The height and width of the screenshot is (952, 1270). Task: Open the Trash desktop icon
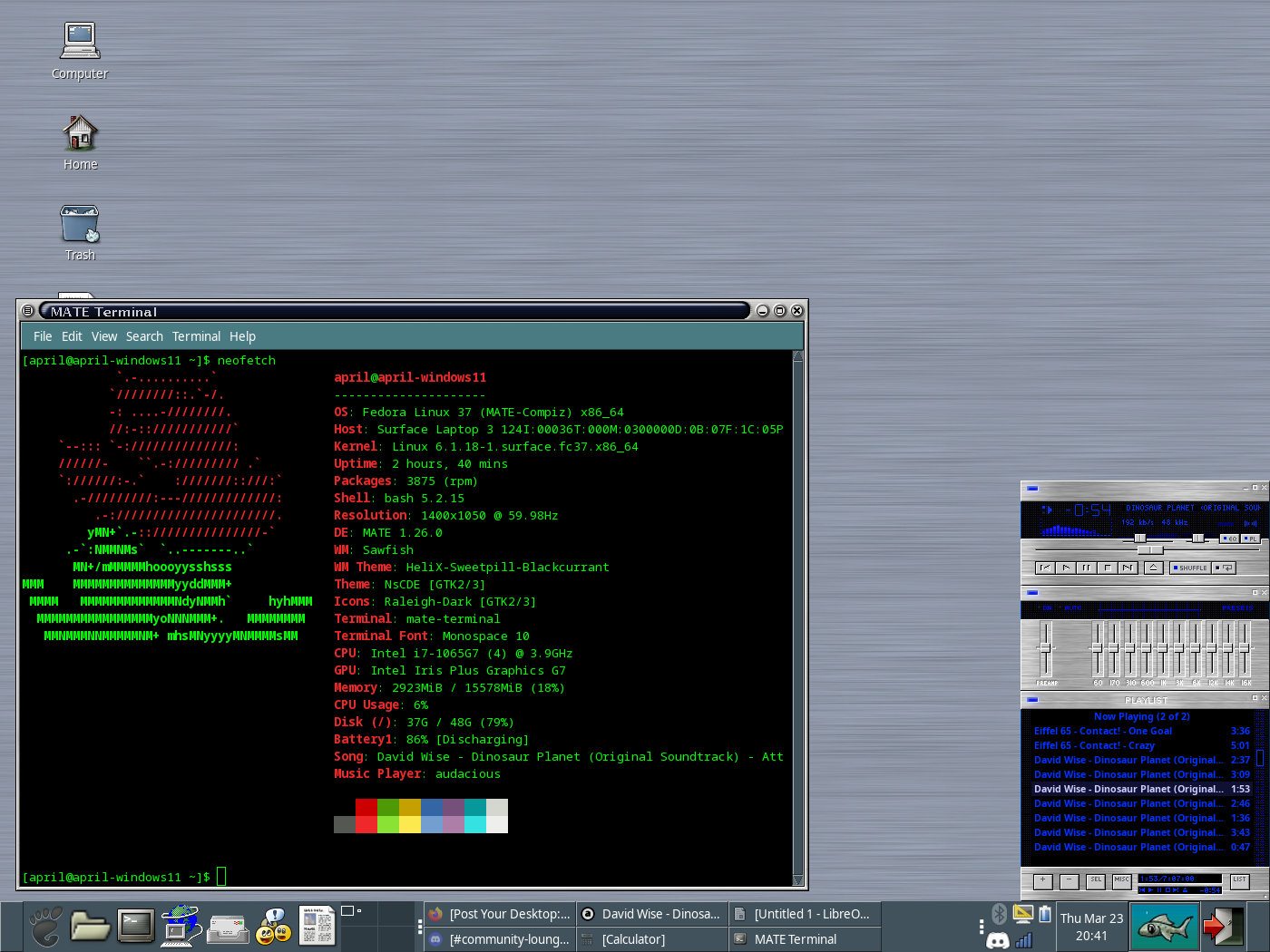pyautogui.click(x=80, y=233)
